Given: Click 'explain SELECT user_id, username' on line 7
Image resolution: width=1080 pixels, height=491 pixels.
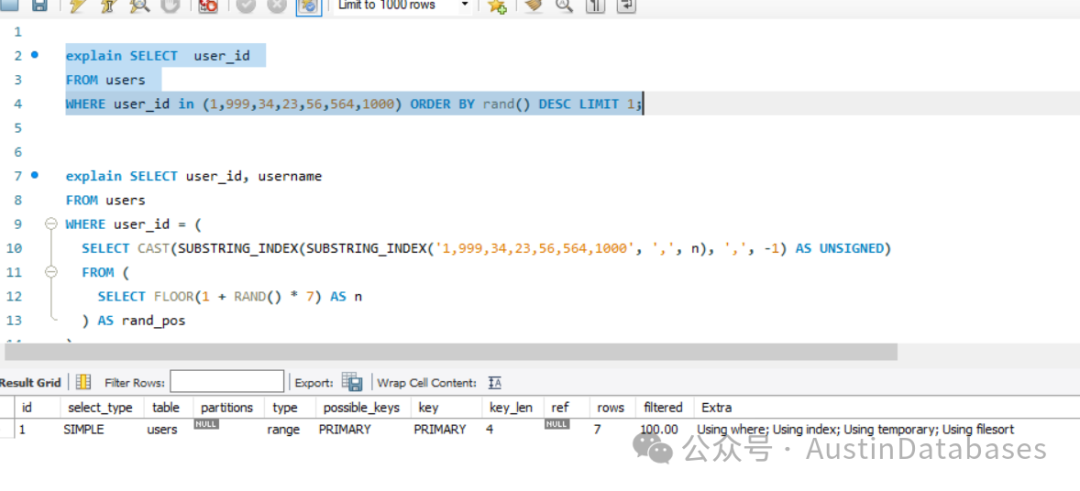Looking at the screenshot, I should (x=194, y=176).
